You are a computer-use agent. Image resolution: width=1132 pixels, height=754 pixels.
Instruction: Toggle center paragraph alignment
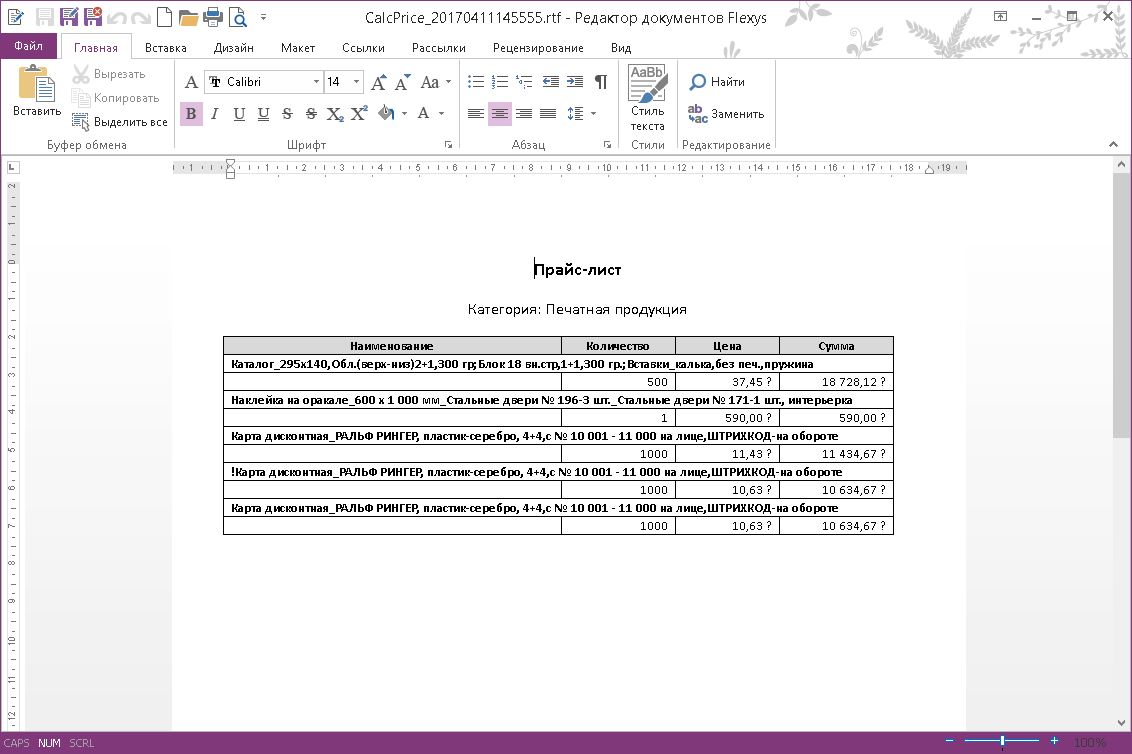click(500, 114)
